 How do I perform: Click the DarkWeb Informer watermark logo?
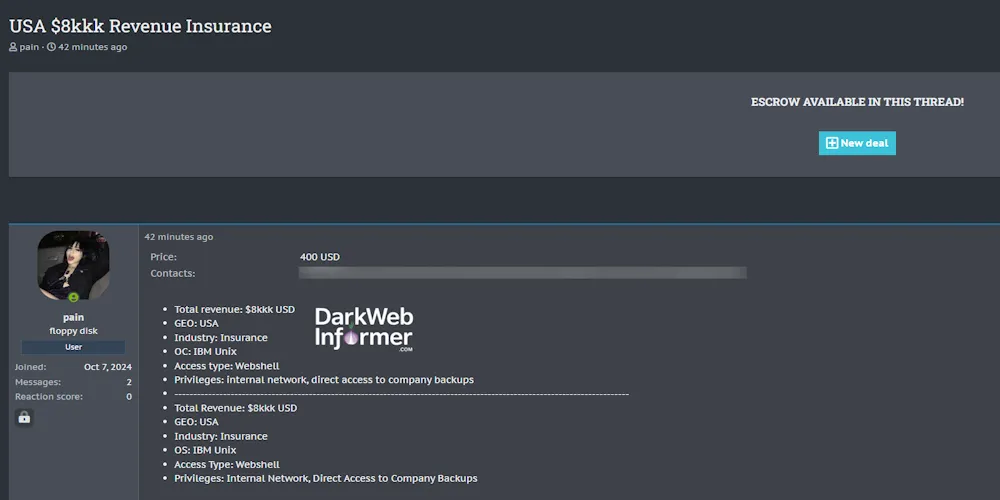click(x=364, y=329)
